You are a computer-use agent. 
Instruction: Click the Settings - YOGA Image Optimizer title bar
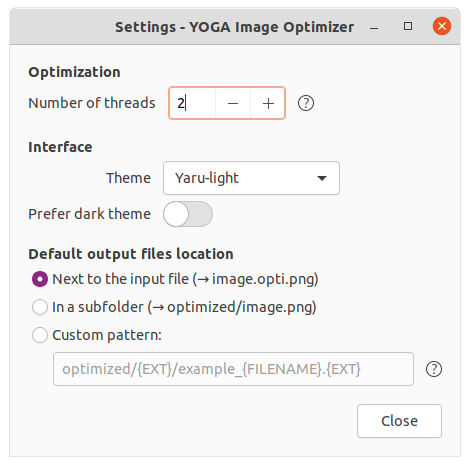tap(234, 27)
